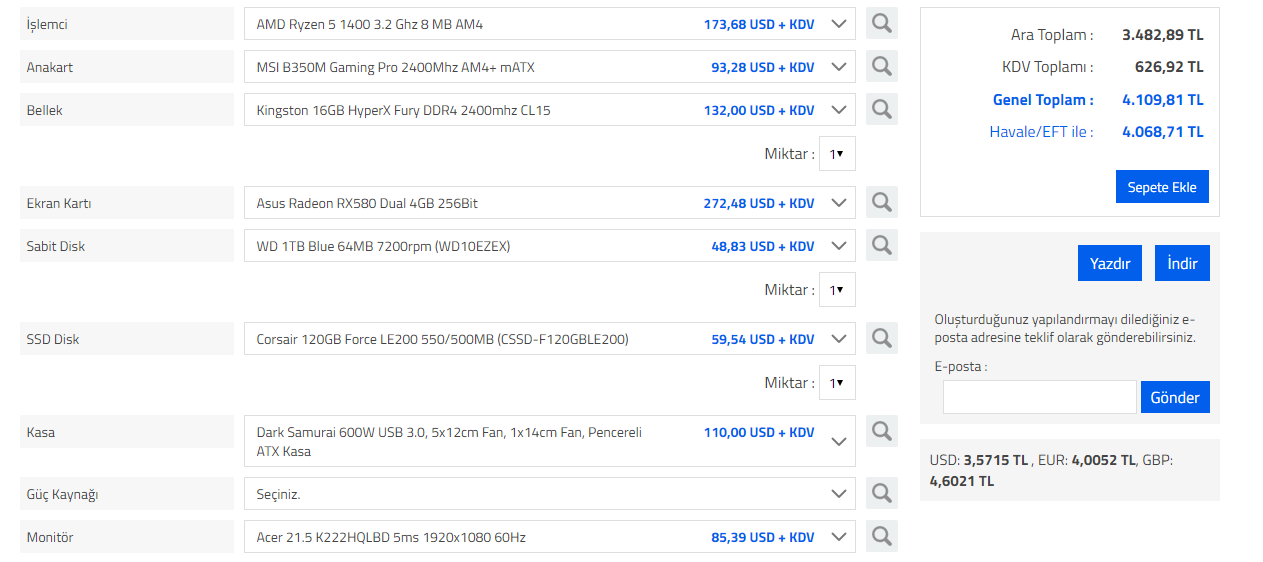The height and width of the screenshot is (562, 1263).
Task: Click the Monitör row magnifier icon
Action: tap(881, 536)
